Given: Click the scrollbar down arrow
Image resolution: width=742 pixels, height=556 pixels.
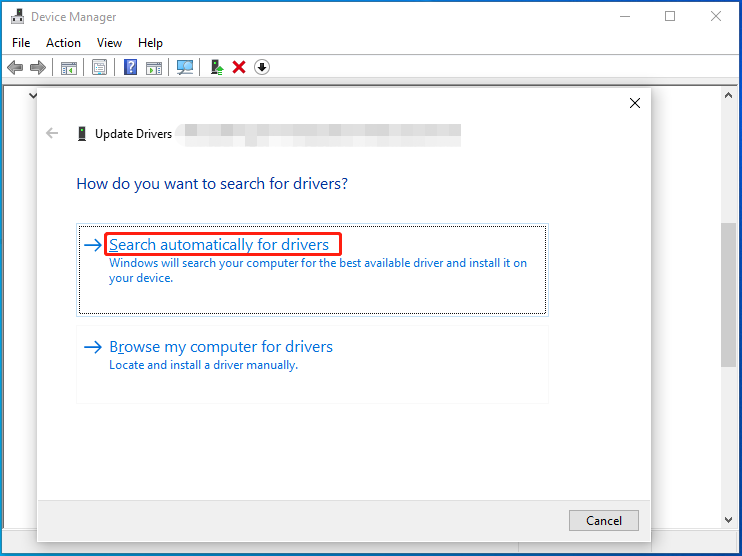Looking at the screenshot, I should tap(728, 520).
